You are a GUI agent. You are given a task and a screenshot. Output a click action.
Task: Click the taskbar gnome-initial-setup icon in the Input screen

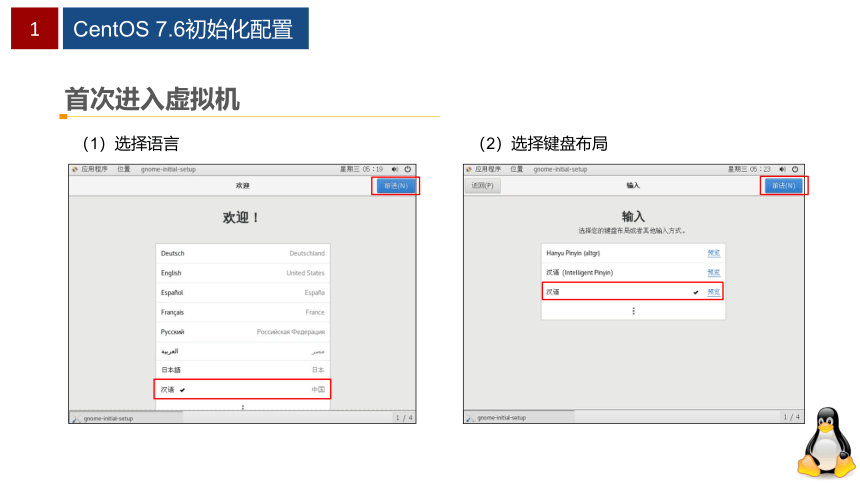470,418
